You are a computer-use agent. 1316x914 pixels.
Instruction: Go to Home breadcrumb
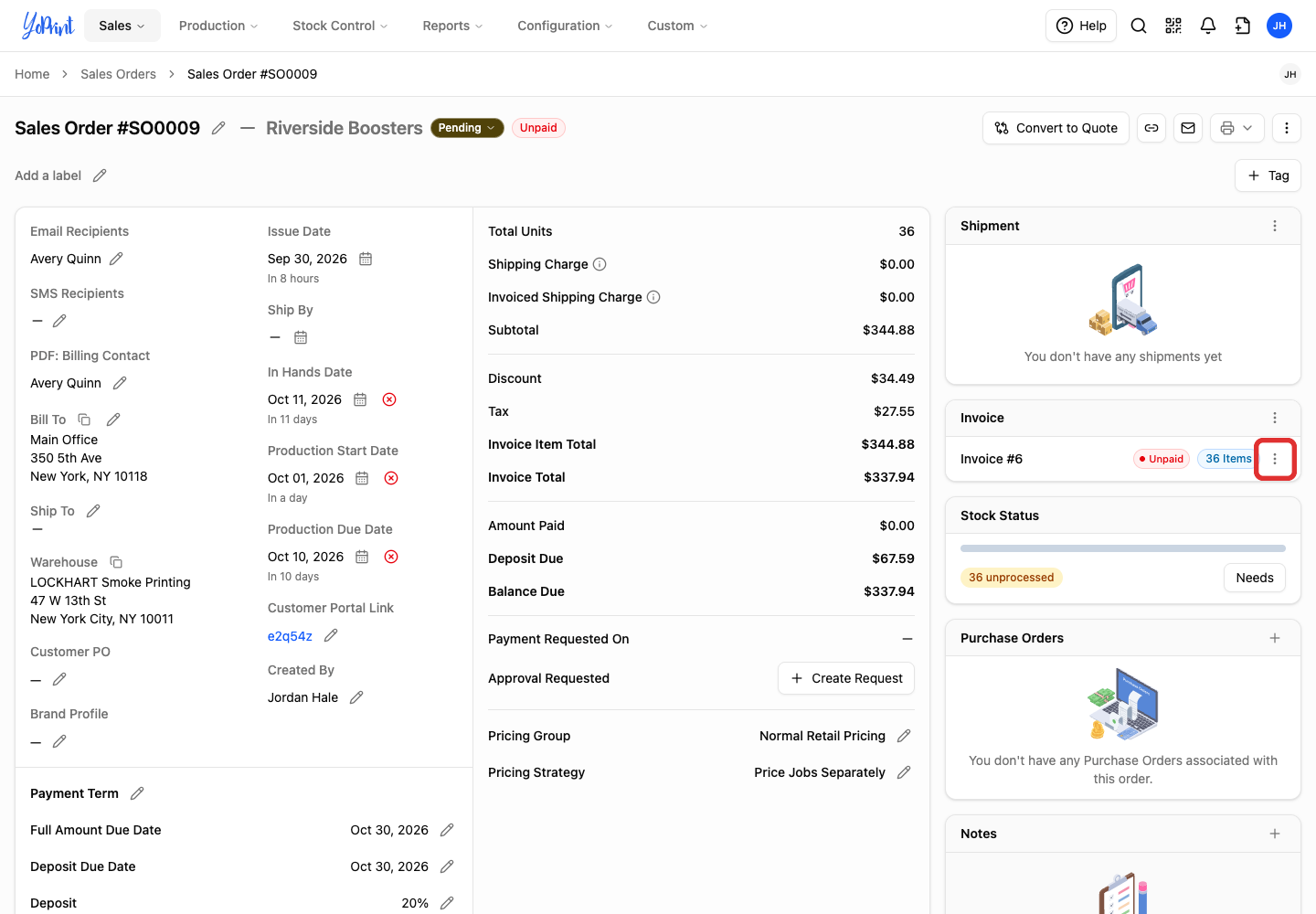coord(32,74)
